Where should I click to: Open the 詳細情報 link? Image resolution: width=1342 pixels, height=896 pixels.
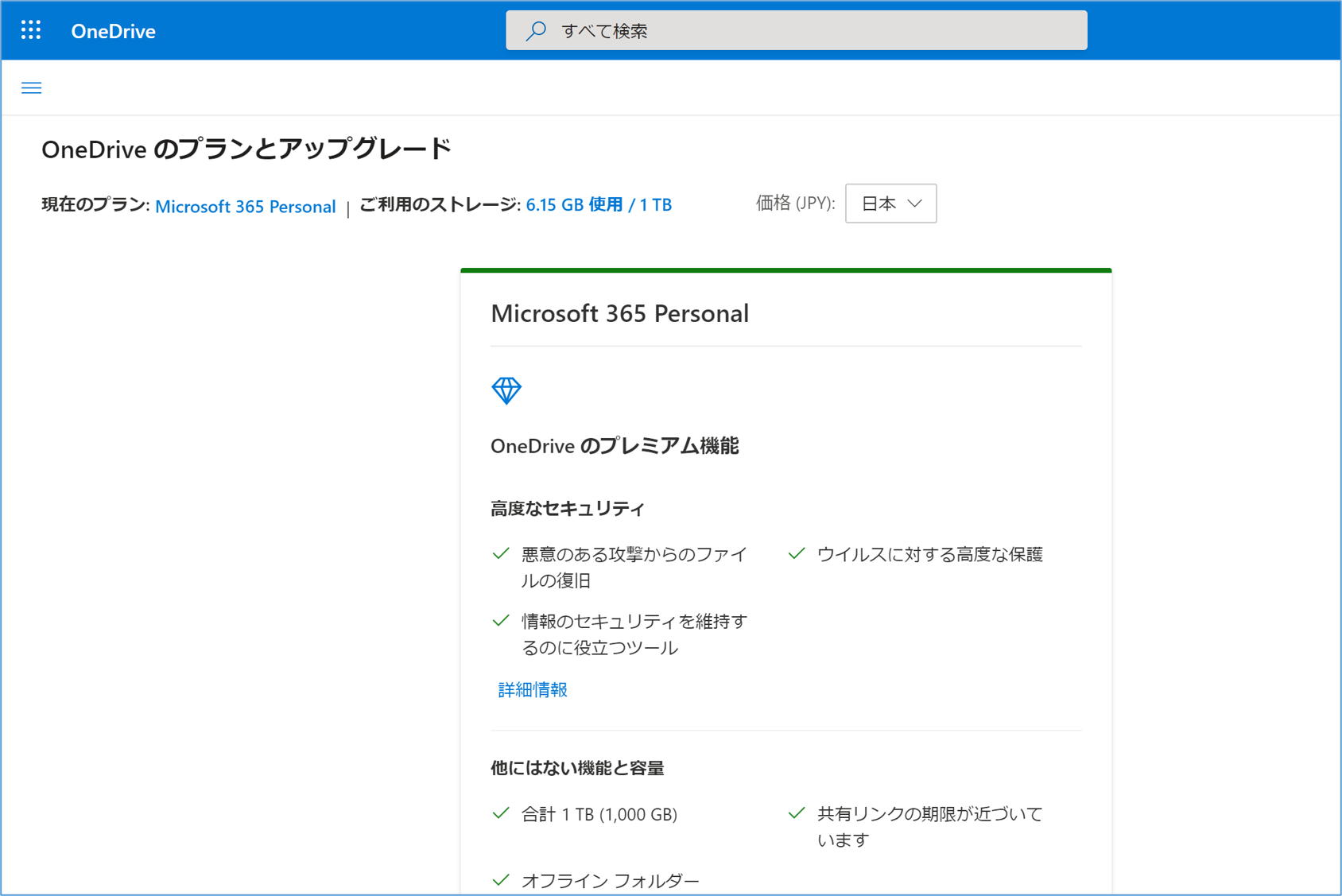[x=533, y=689]
